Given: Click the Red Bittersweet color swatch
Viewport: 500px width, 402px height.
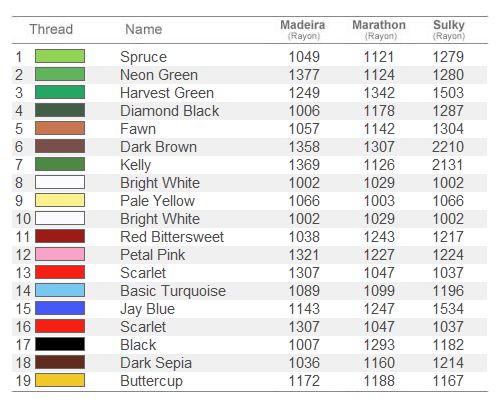Looking at the screenshot, I should tap(60, 236).
